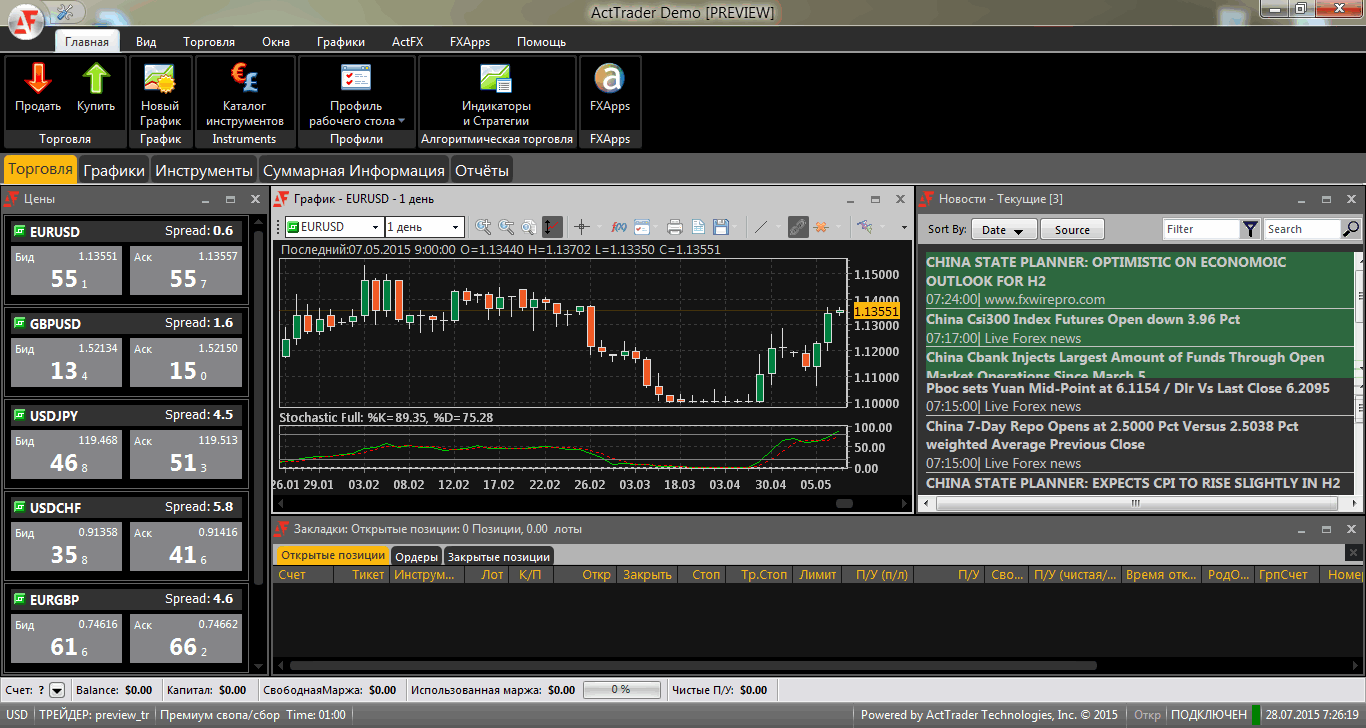Save the chart with floppy disk icon
This screenshot has height=728, width=1366.
coord(720,227)
